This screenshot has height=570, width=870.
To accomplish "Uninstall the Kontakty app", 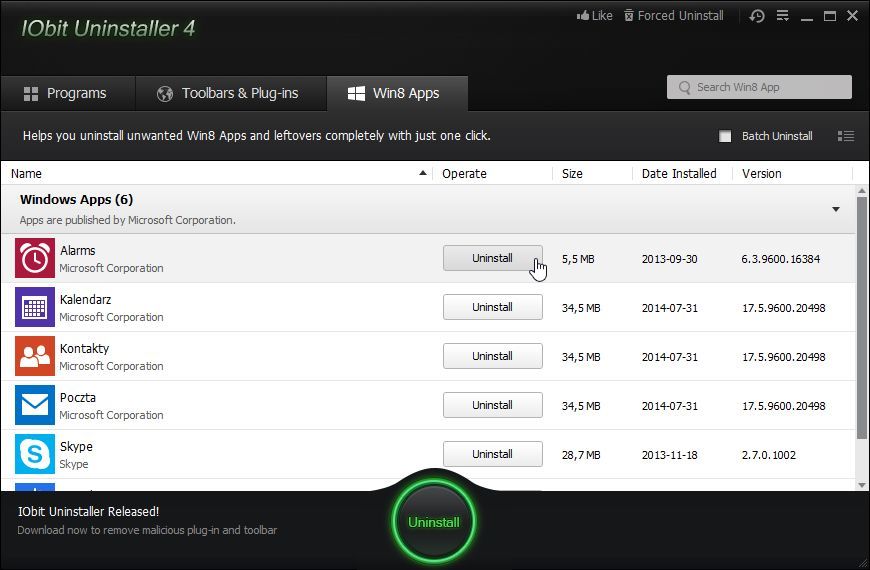I will (493, 356).
